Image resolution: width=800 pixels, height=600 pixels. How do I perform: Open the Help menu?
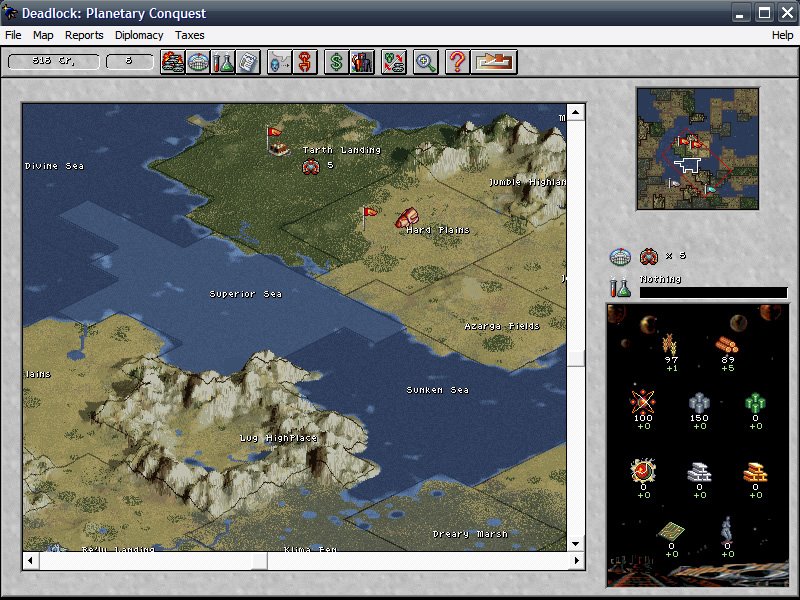coord(782,35)
